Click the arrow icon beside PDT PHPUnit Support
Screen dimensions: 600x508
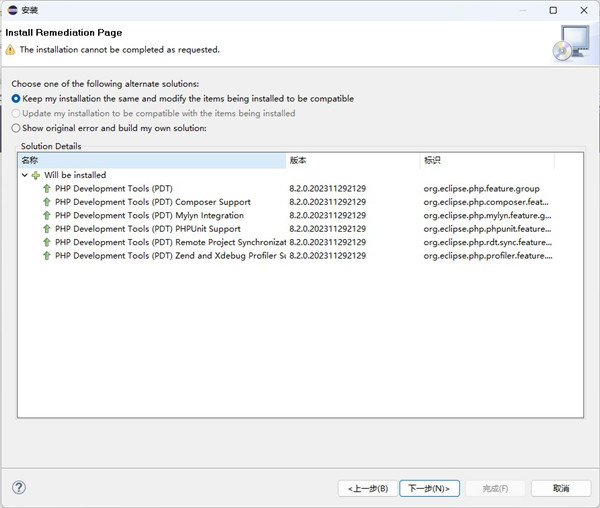pos(46,229)
